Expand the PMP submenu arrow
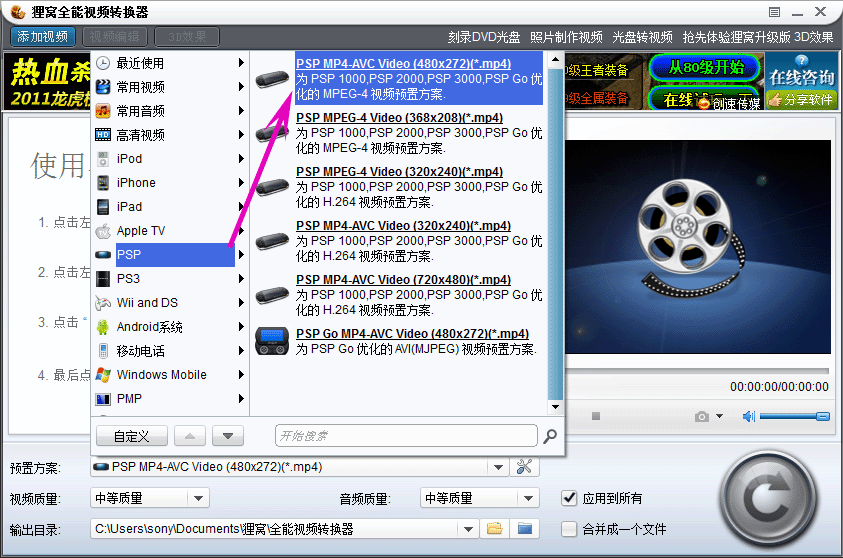Image resolution: width=843 pixels, height=558 pixels. 241,399
